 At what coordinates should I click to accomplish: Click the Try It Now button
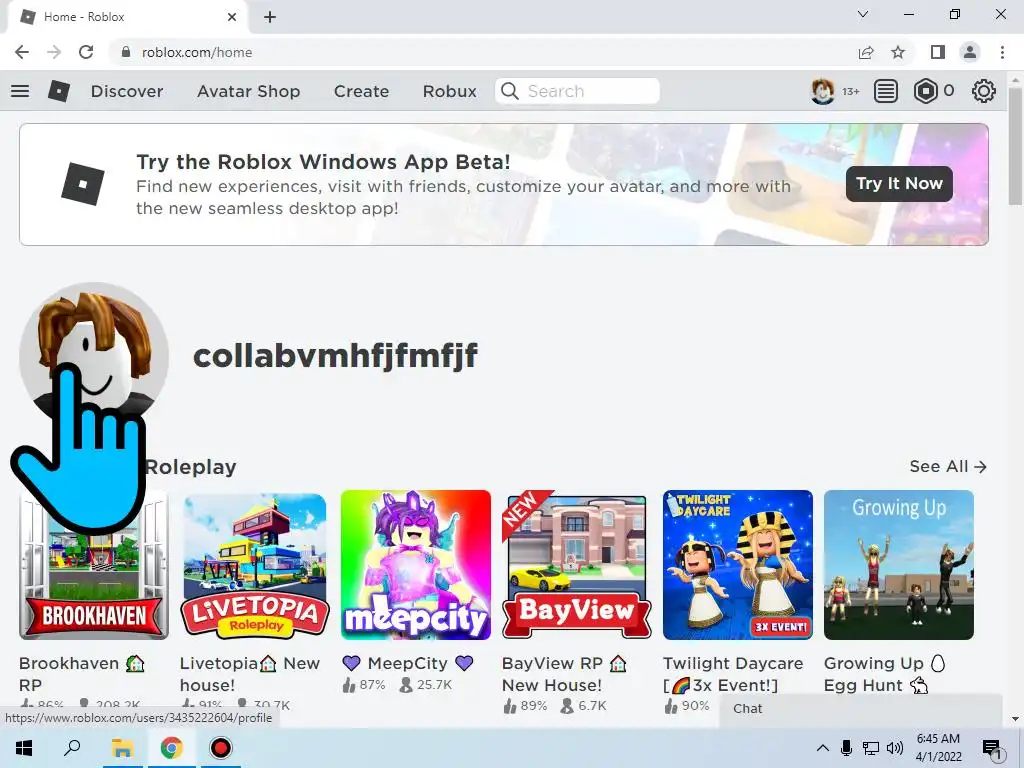tap(899, 184)
